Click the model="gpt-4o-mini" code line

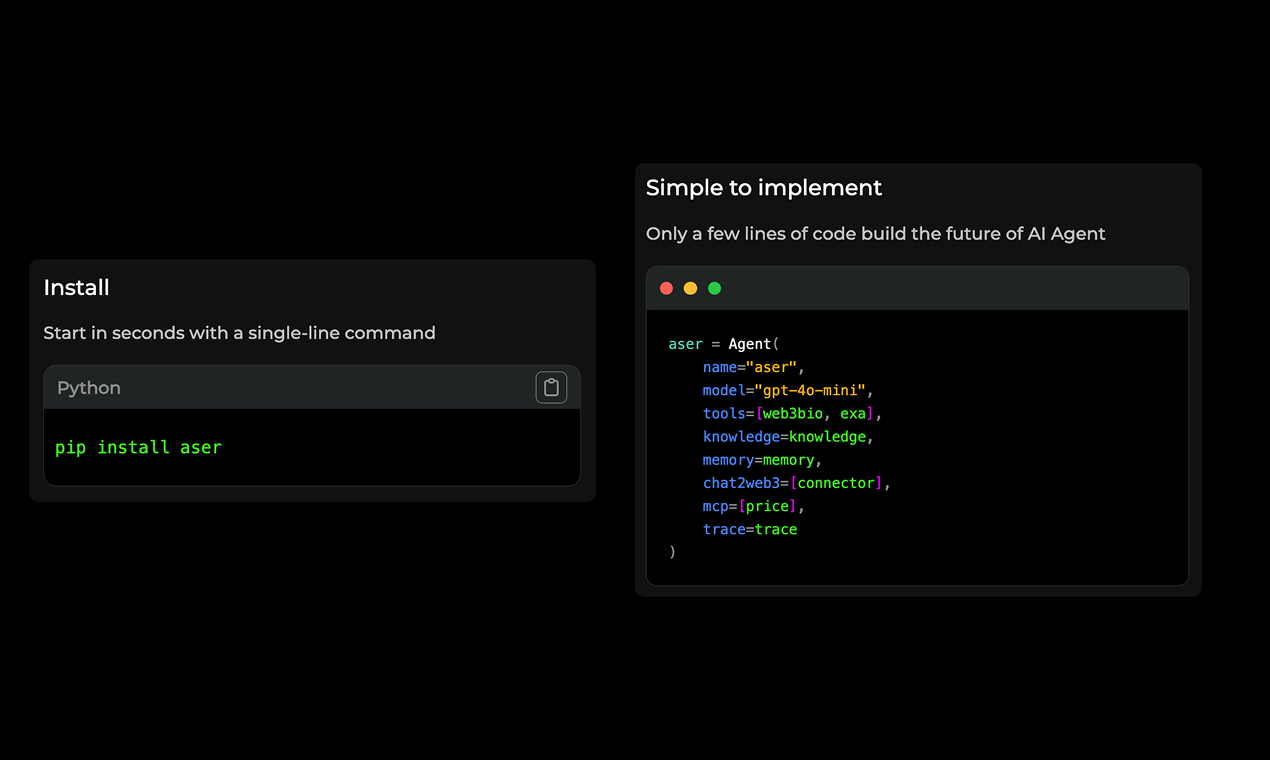(788, 390)
